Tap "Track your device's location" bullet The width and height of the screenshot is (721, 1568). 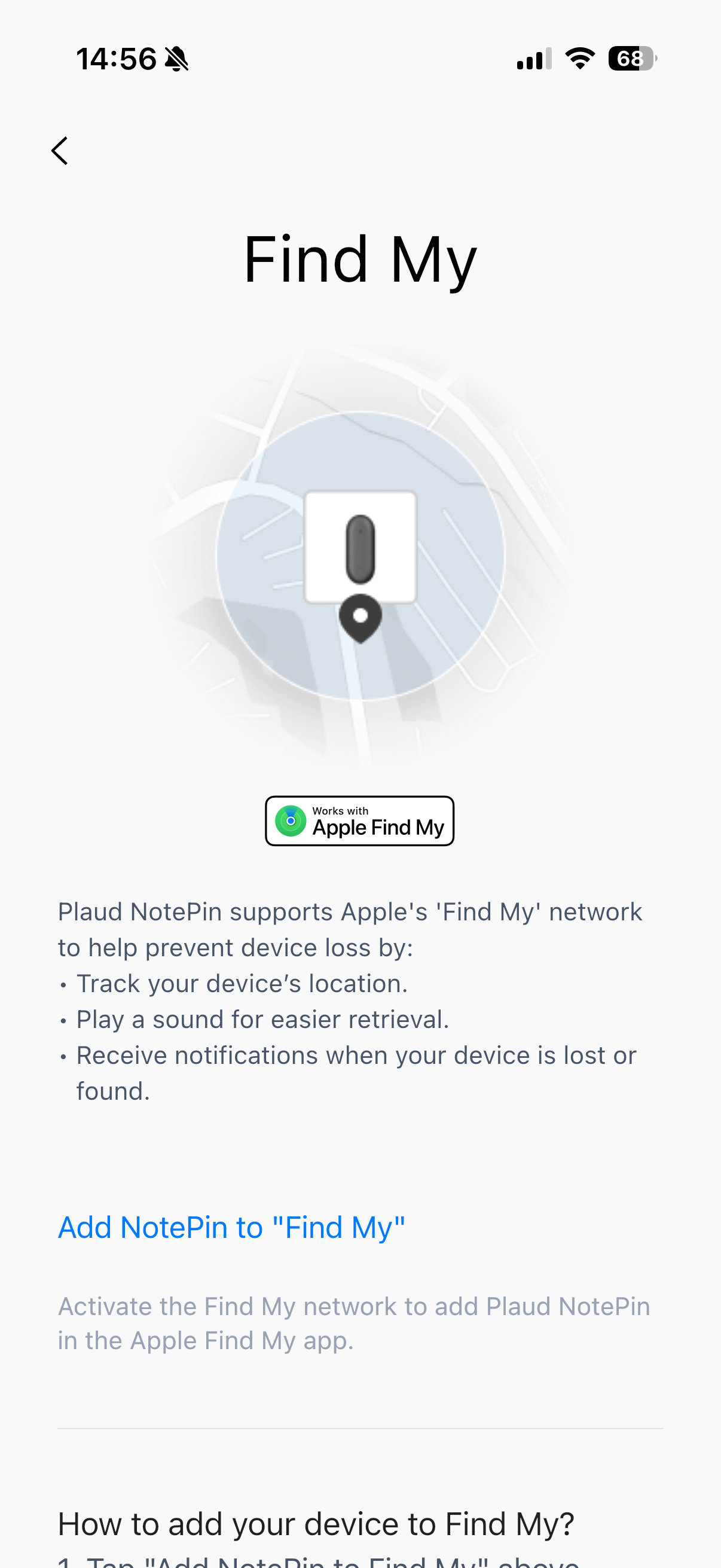(242, 984)
